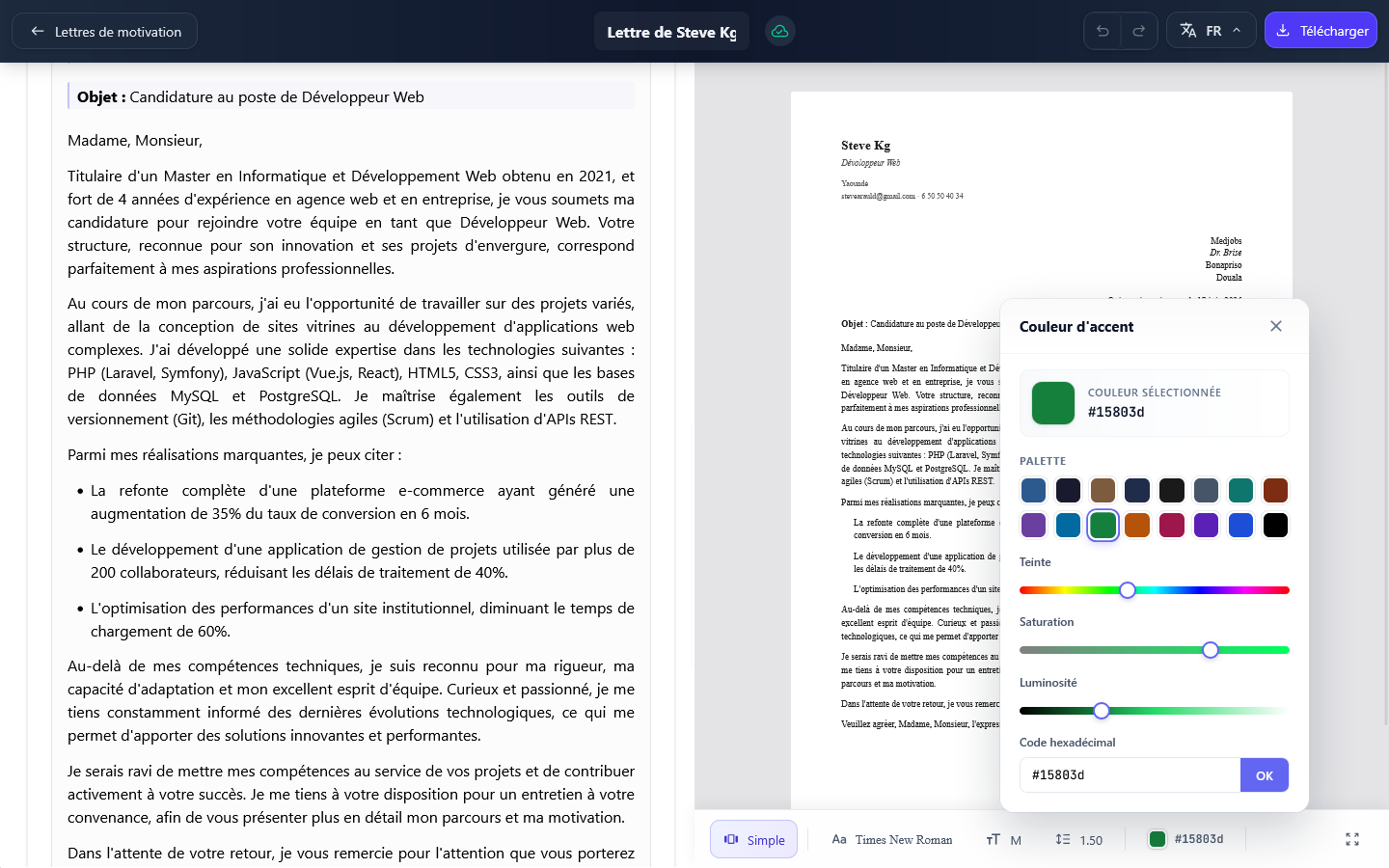
Task: Click the Saturation slider handle
Action: 1211,650
